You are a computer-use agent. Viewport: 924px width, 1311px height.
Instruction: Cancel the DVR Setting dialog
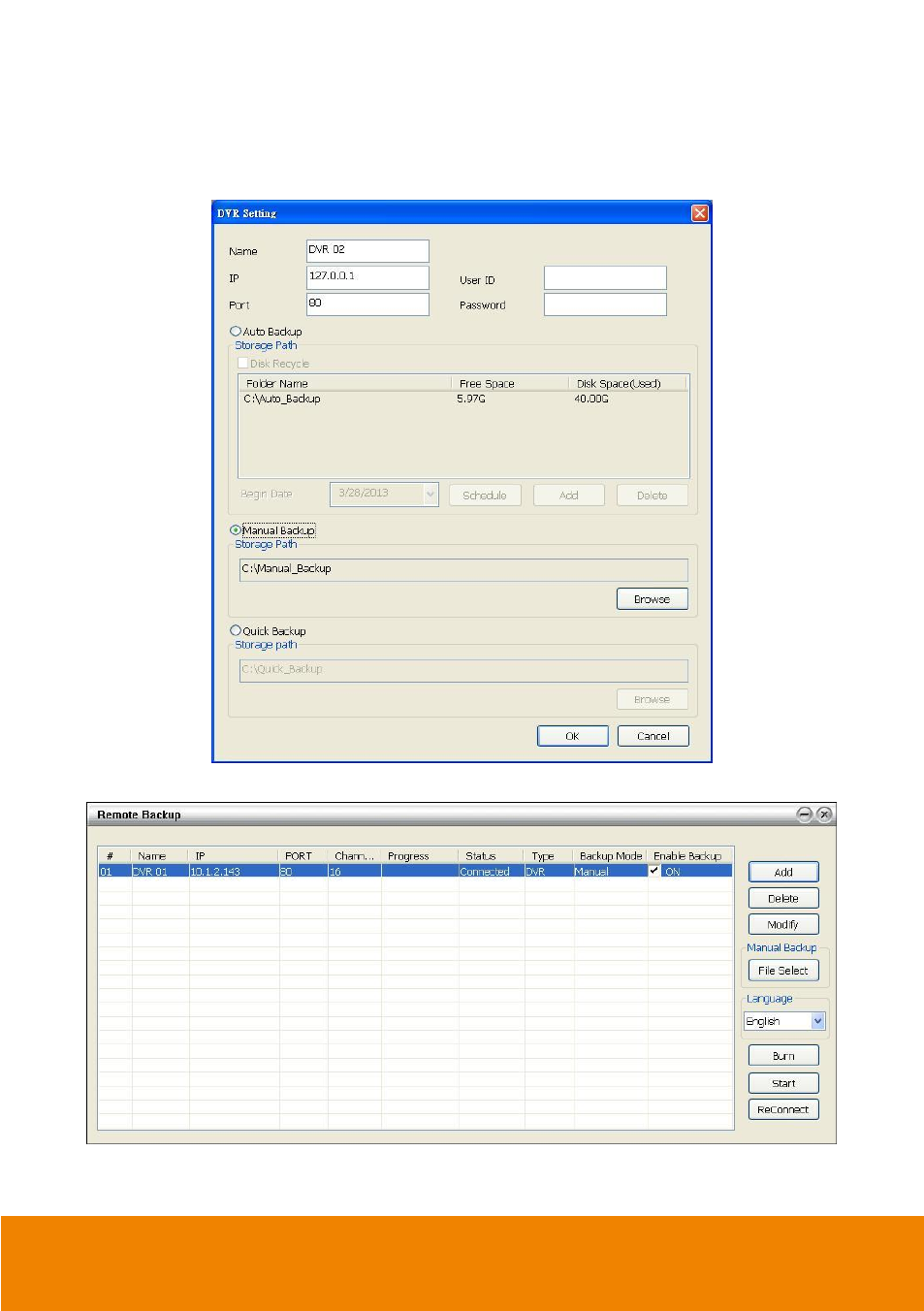click(653, 736)
